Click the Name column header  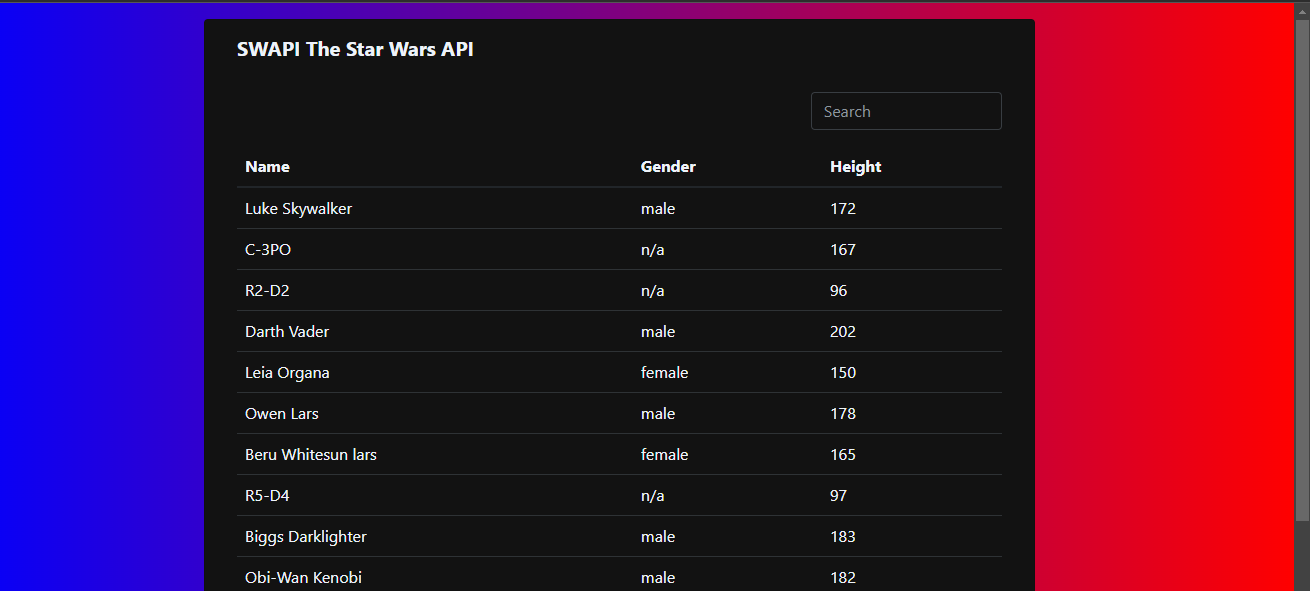267,167
